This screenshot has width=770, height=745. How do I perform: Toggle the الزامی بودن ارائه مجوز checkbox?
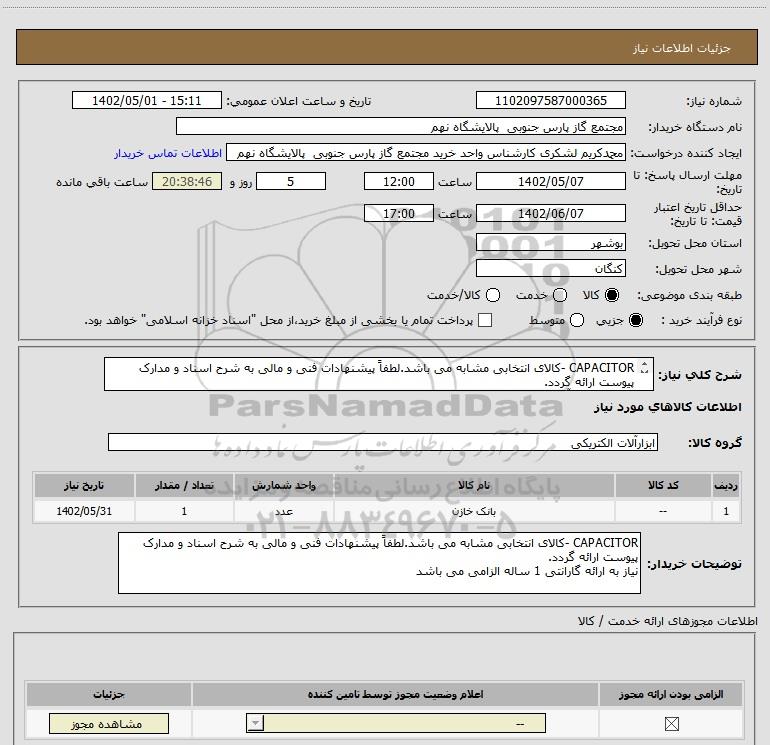[671, 724]
